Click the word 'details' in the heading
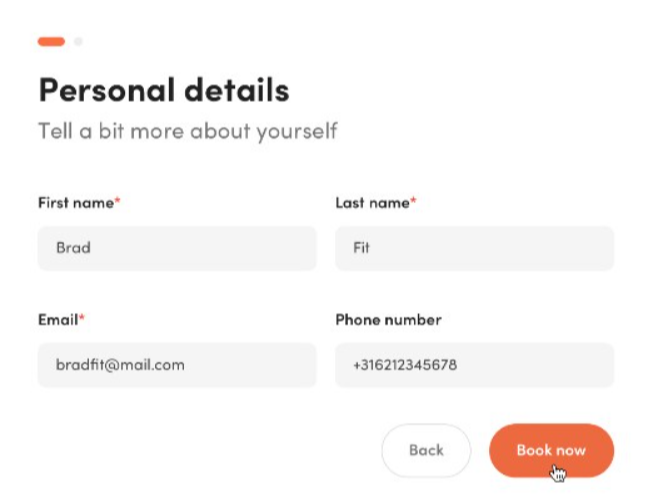Image resolution: width=652 pixels, height=495 pixels. (x=237, y=89)
